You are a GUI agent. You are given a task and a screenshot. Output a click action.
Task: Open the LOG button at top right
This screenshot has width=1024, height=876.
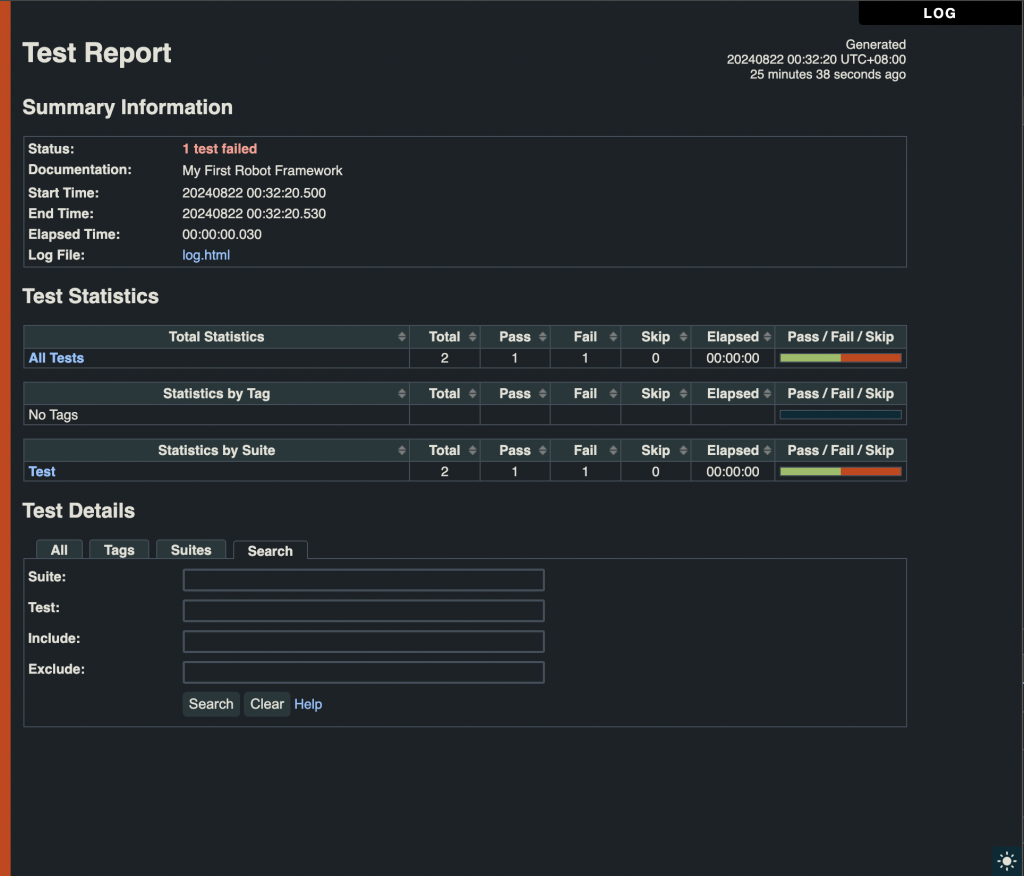pos(940,13)
